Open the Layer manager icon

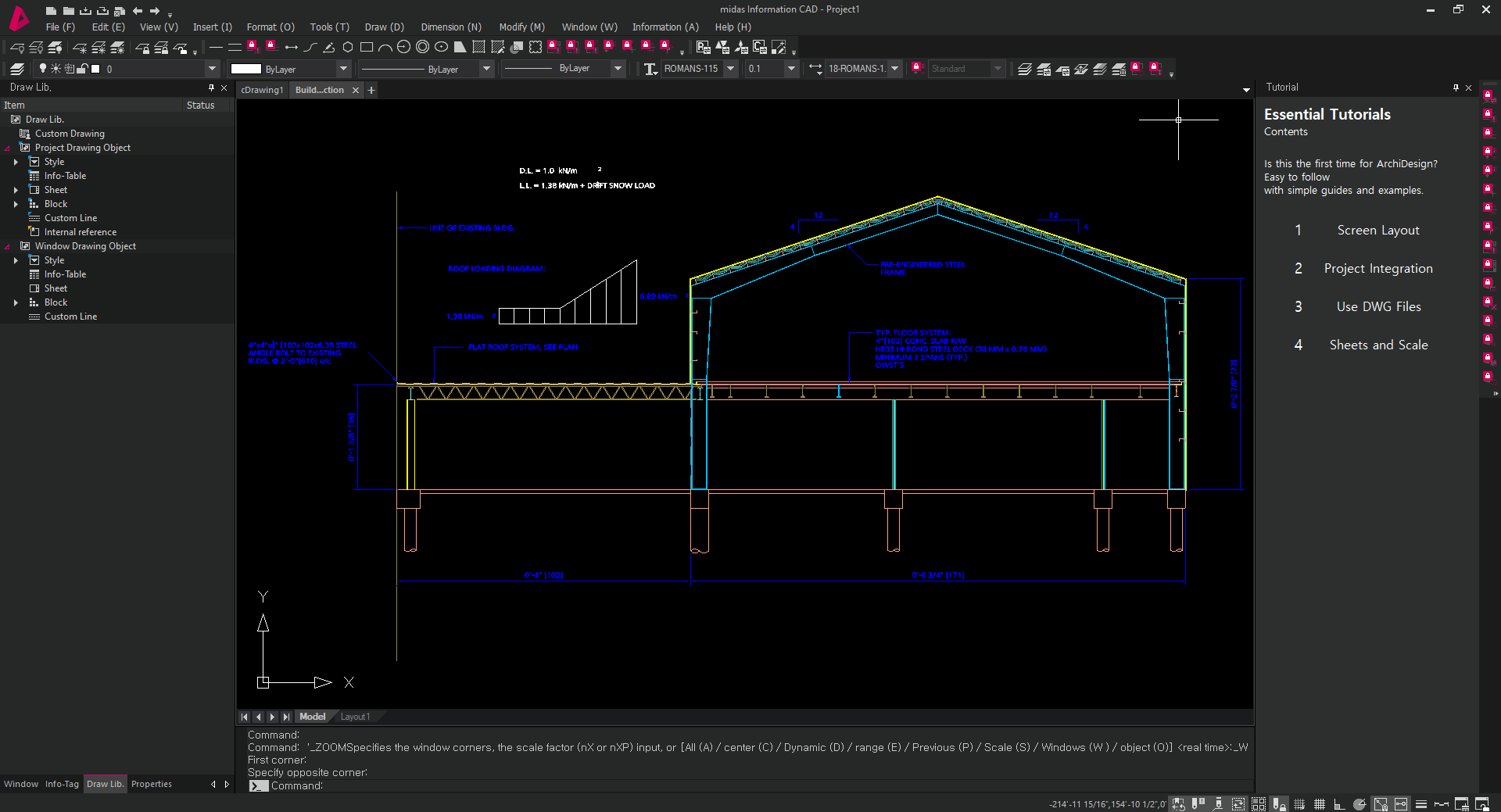(17, 69)
